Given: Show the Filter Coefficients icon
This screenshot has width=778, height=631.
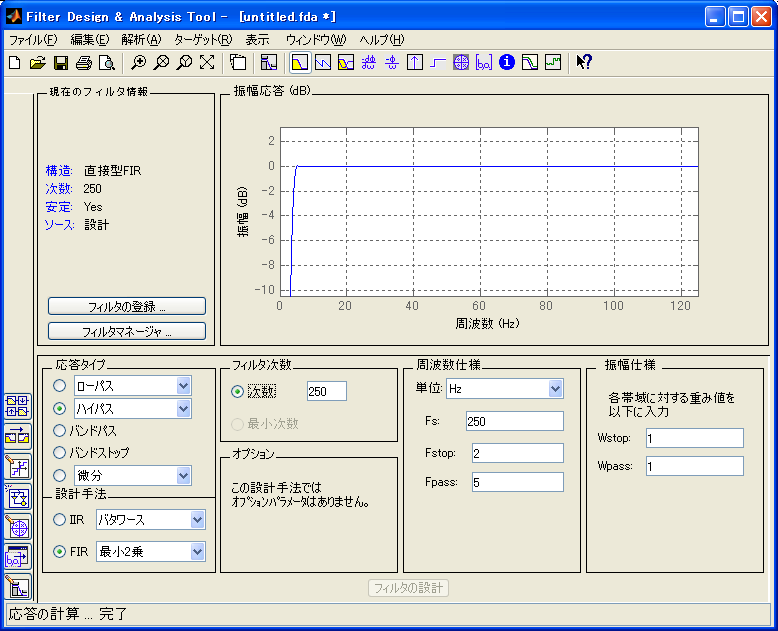Looking at the screenshot, I should coord(484,63).
